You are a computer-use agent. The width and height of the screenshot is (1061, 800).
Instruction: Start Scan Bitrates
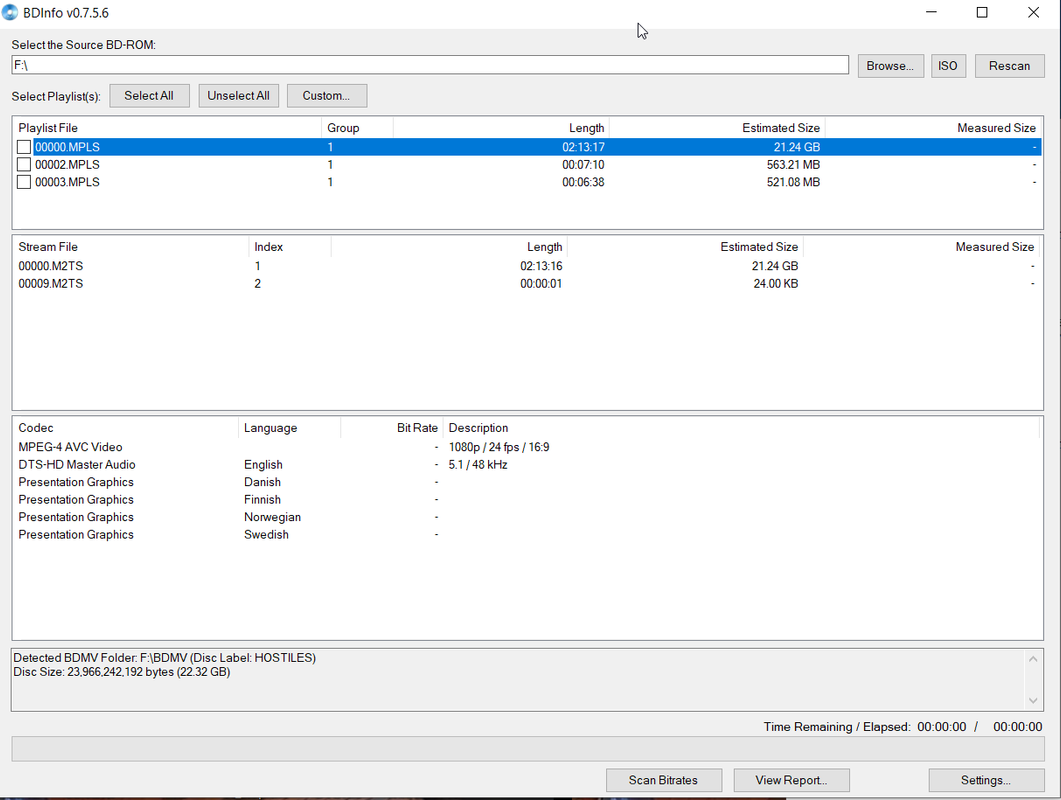(663, 780)
